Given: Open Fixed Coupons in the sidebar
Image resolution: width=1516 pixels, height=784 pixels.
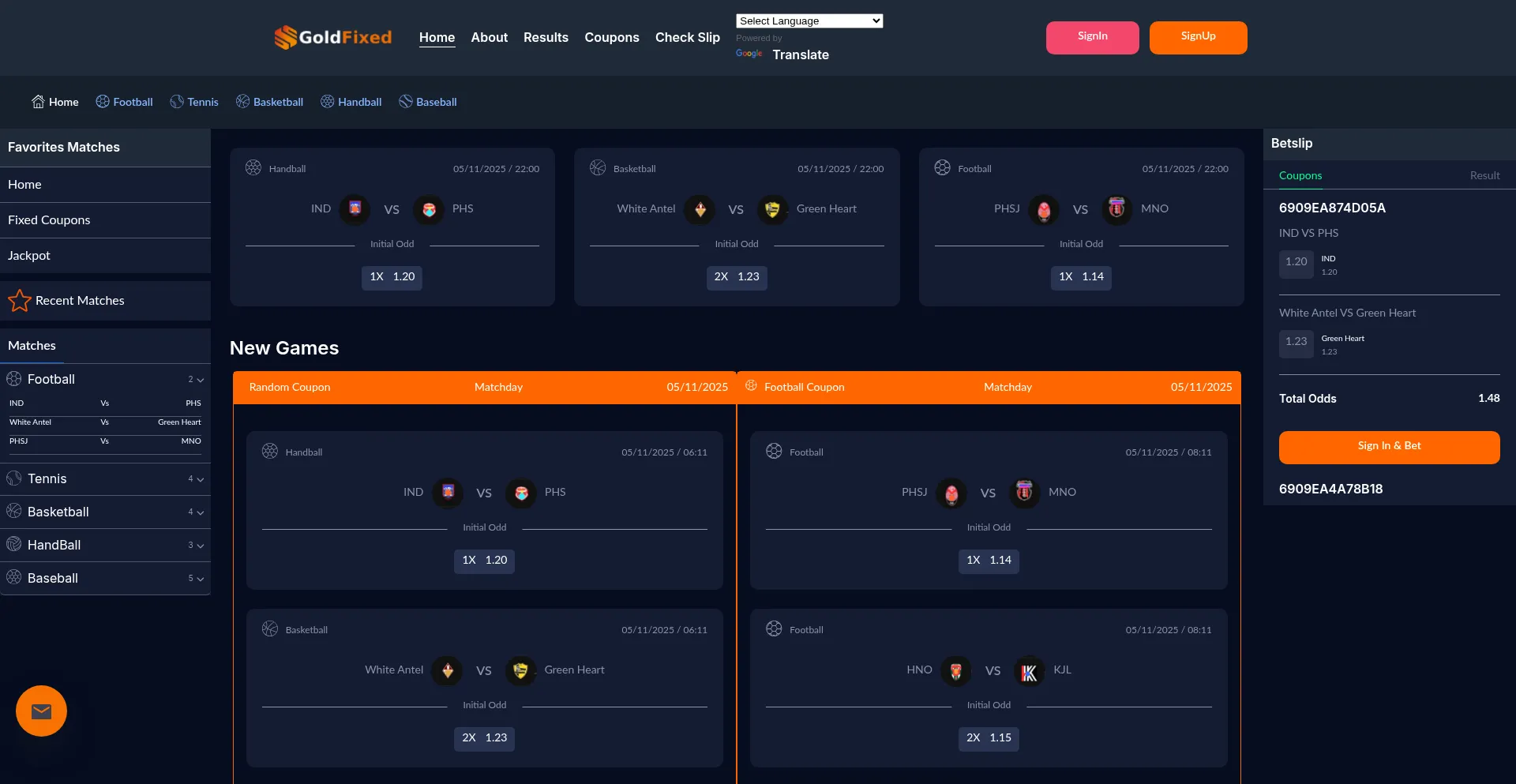Looking at the screenshot, I should 49,220.
